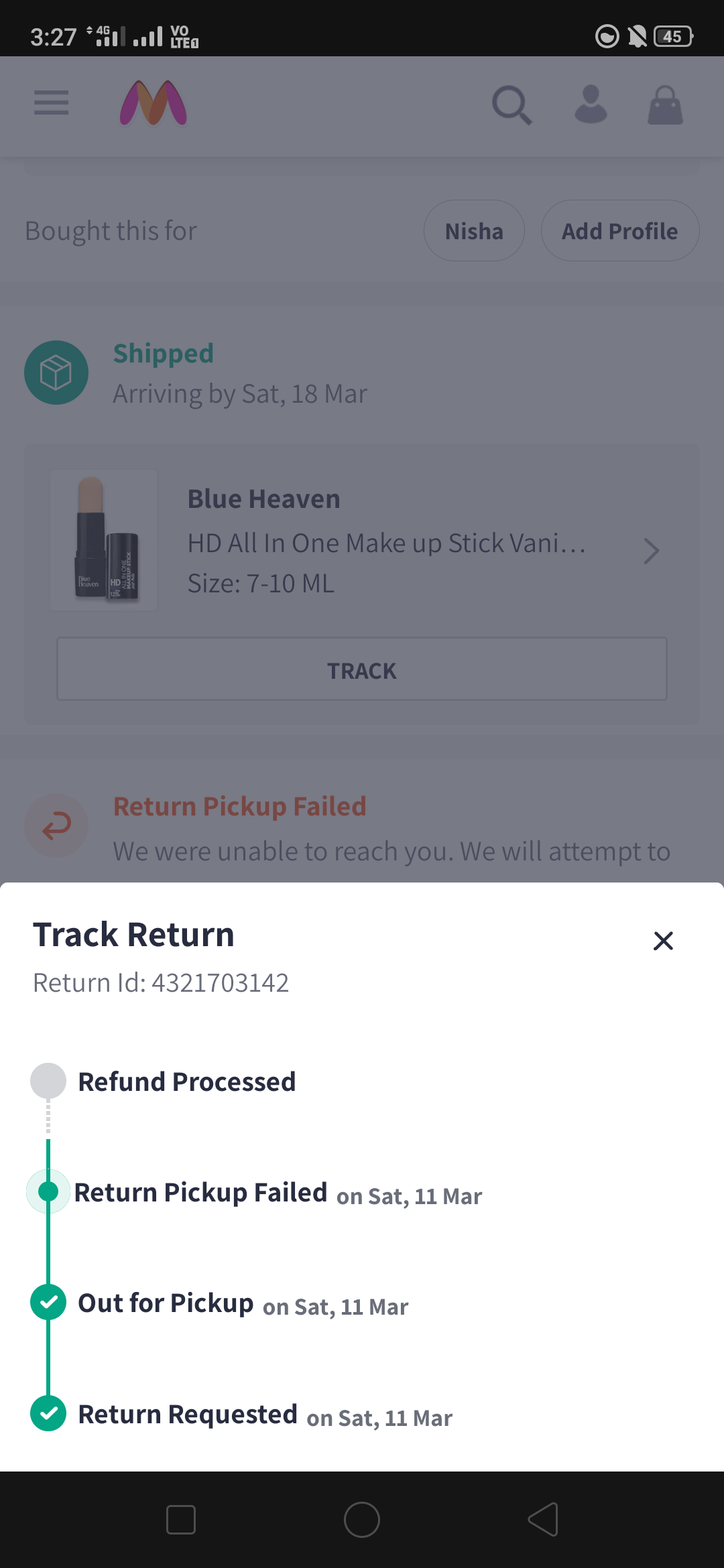Viewport: 724px width, 1568px height.
Task: Tap the Return Pickup Failed arrow icon
Action: (56, 826)
